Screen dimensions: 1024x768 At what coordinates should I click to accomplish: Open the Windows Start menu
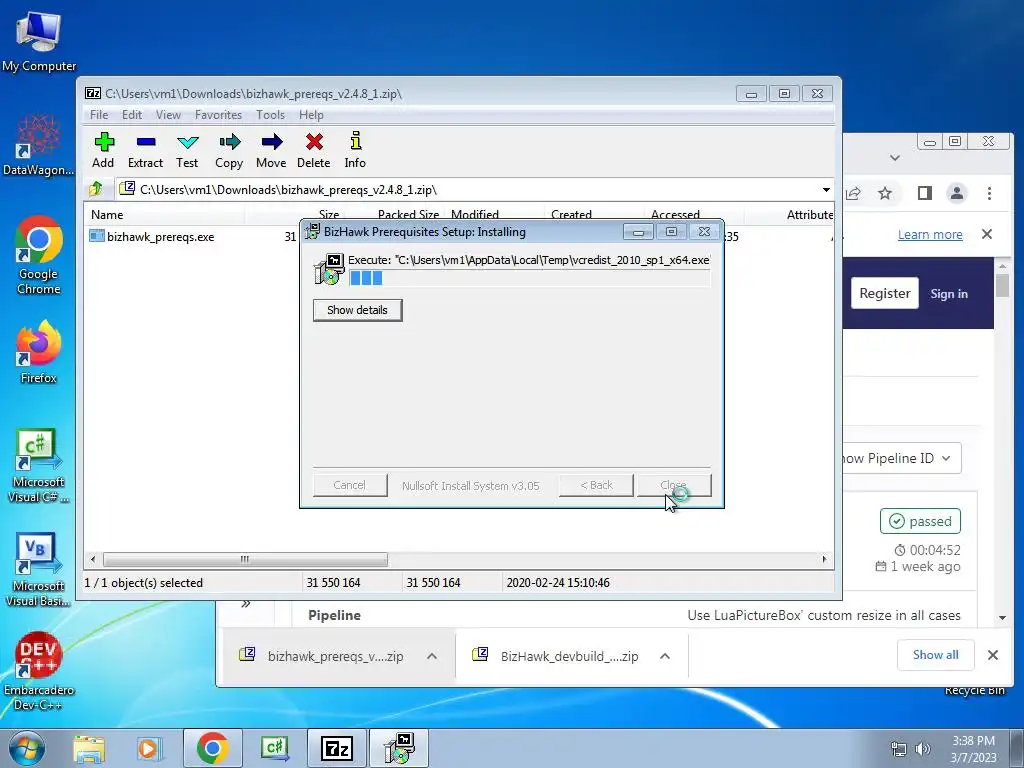pos(27,748)
